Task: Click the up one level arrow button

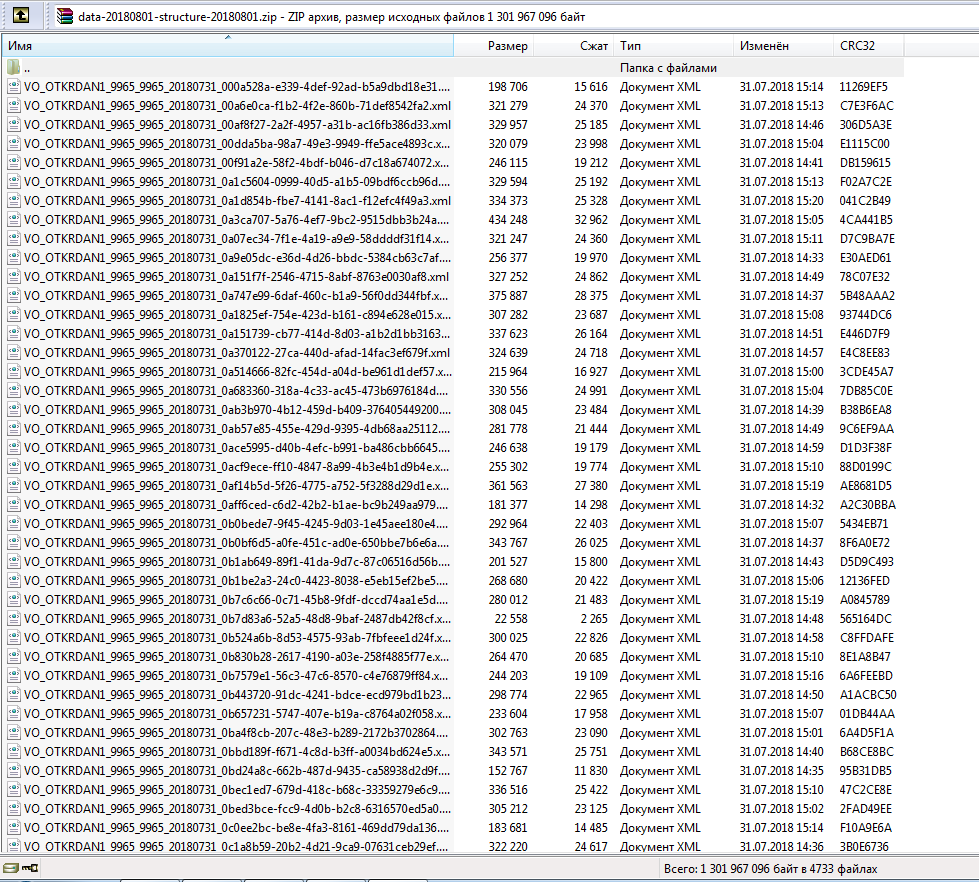Action: 21,16
